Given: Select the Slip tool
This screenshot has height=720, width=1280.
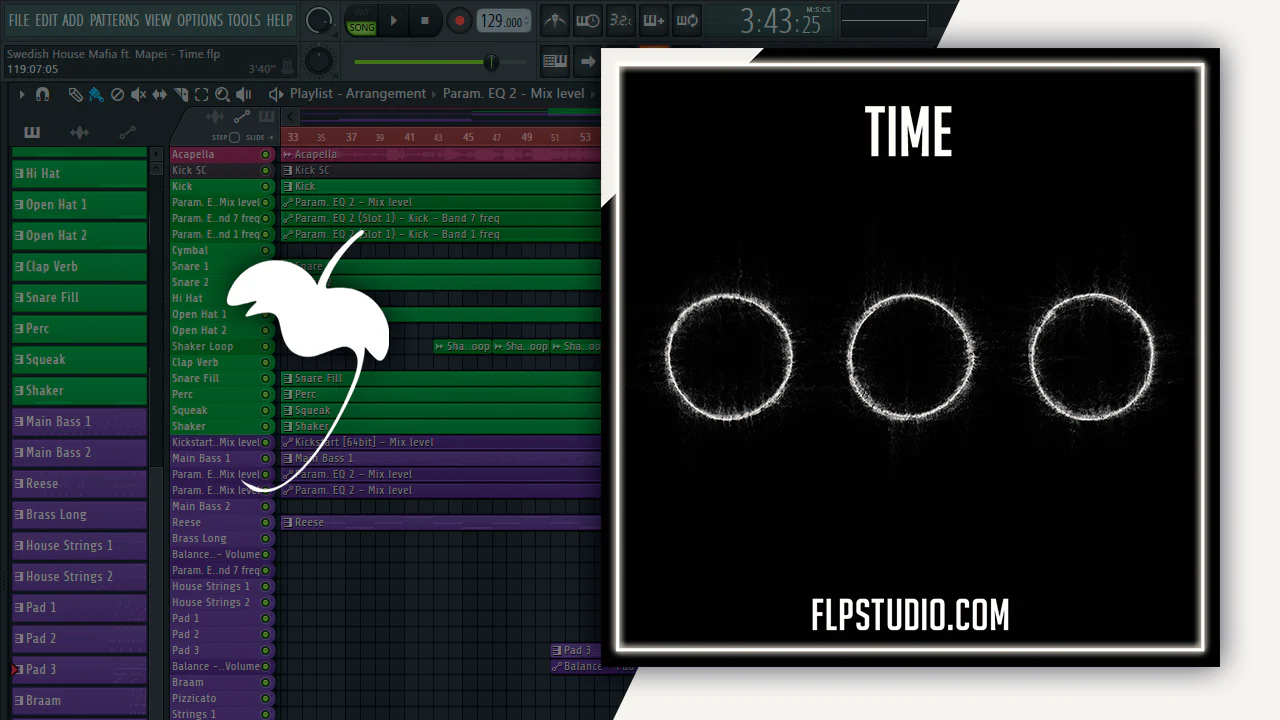Looking at the screenshot, I should 159,94.
